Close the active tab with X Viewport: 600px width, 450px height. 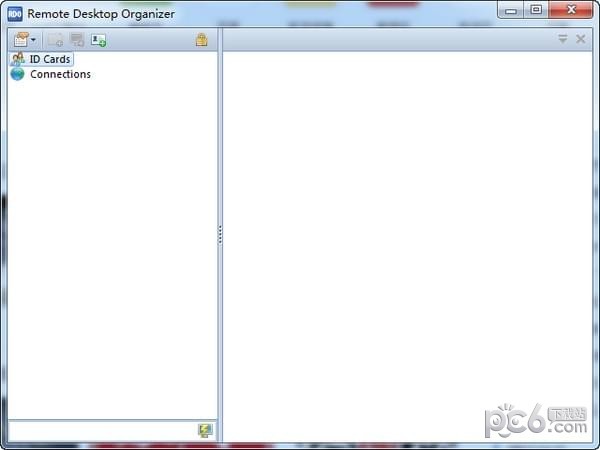(x=580, y=39)
